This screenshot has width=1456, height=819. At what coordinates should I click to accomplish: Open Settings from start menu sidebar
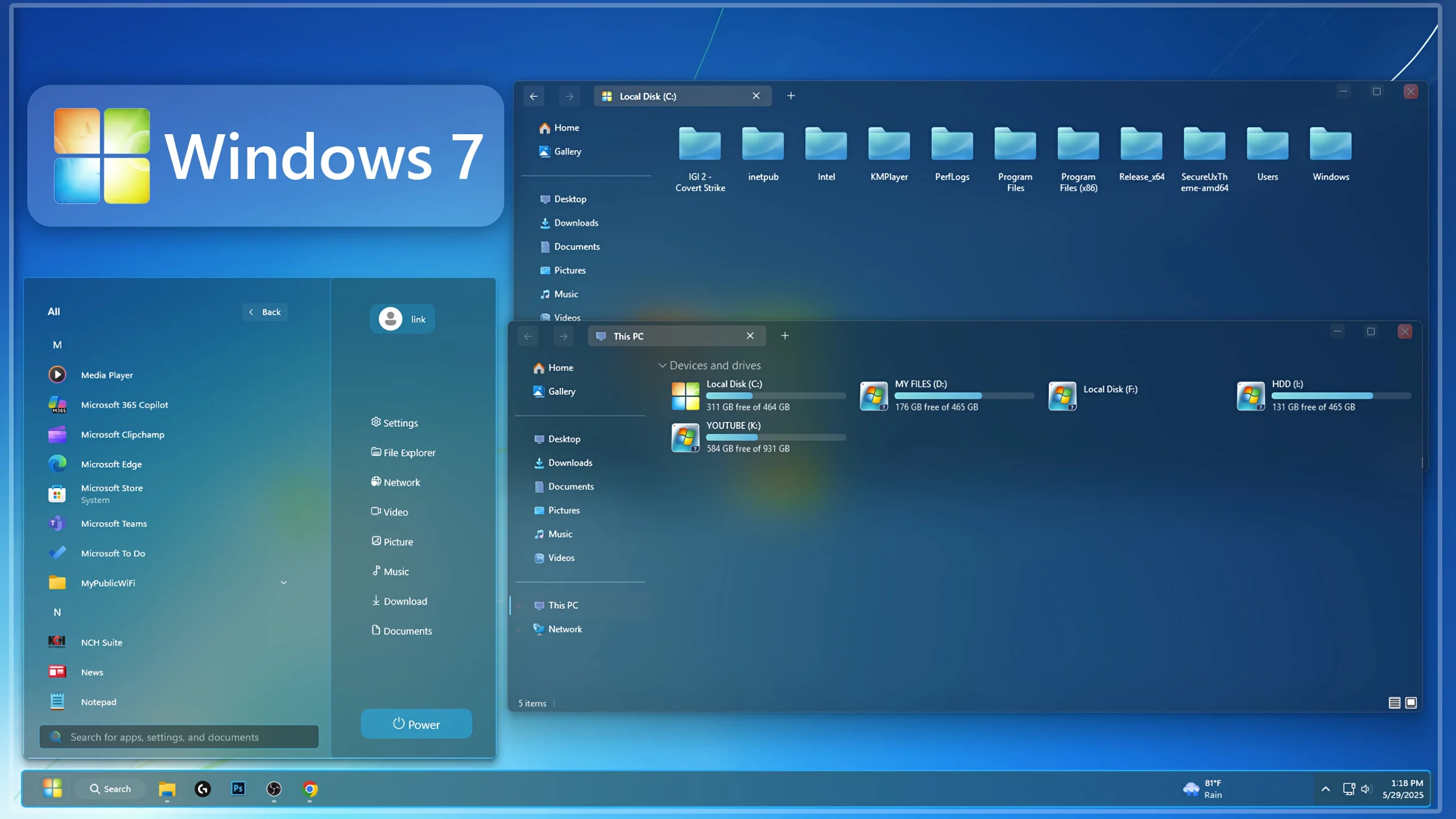395,423
